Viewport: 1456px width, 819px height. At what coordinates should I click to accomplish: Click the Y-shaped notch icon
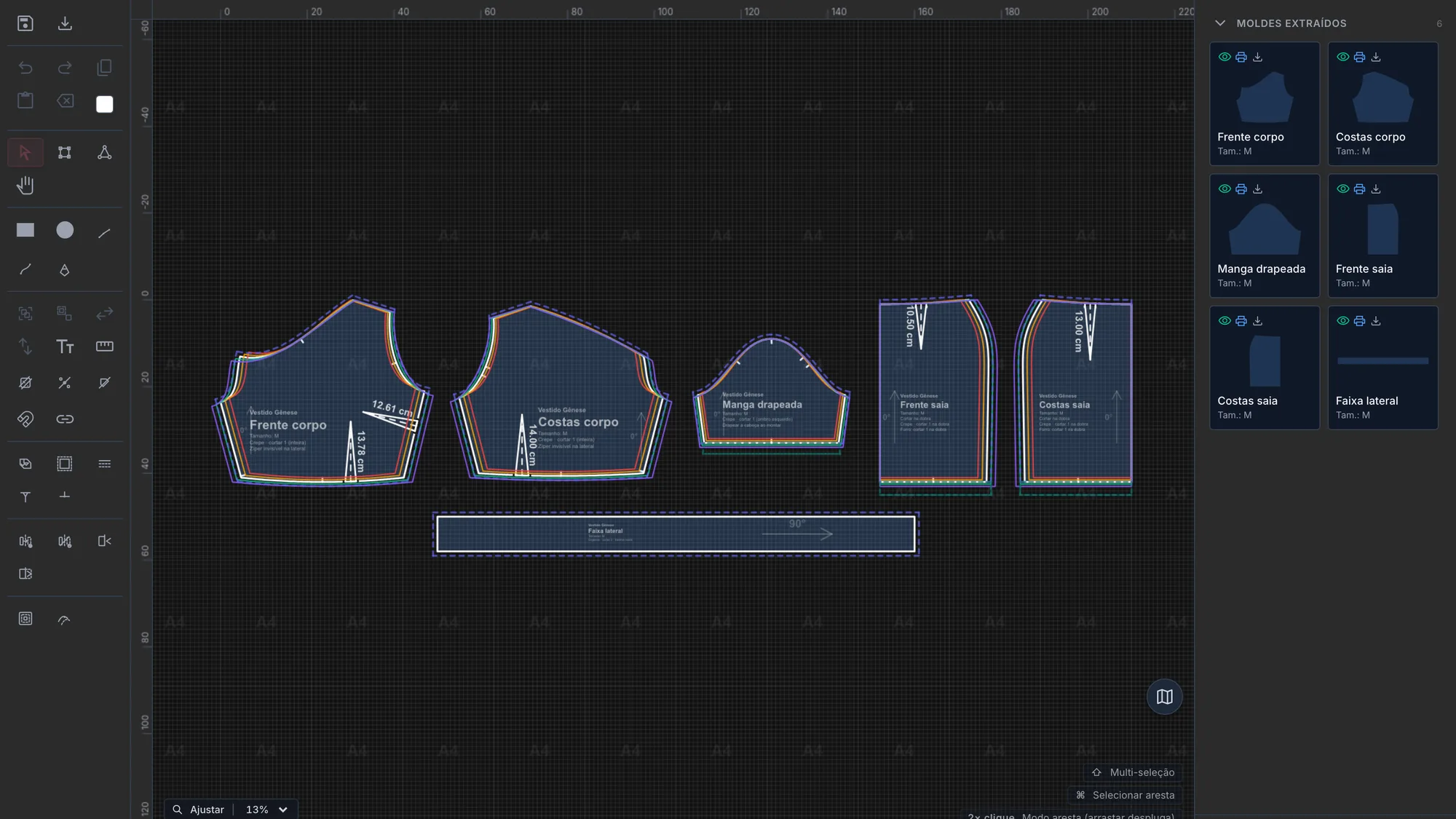[x=25, y=496]
